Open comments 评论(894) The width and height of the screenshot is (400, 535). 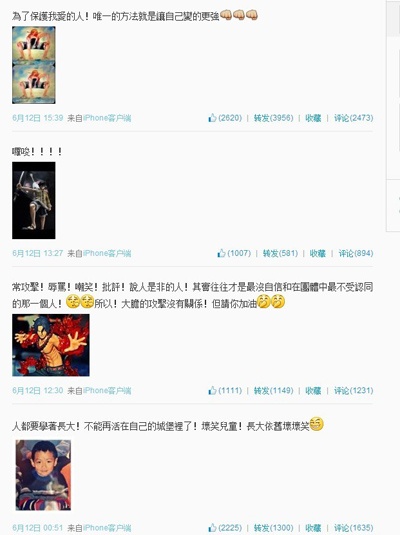356,253
